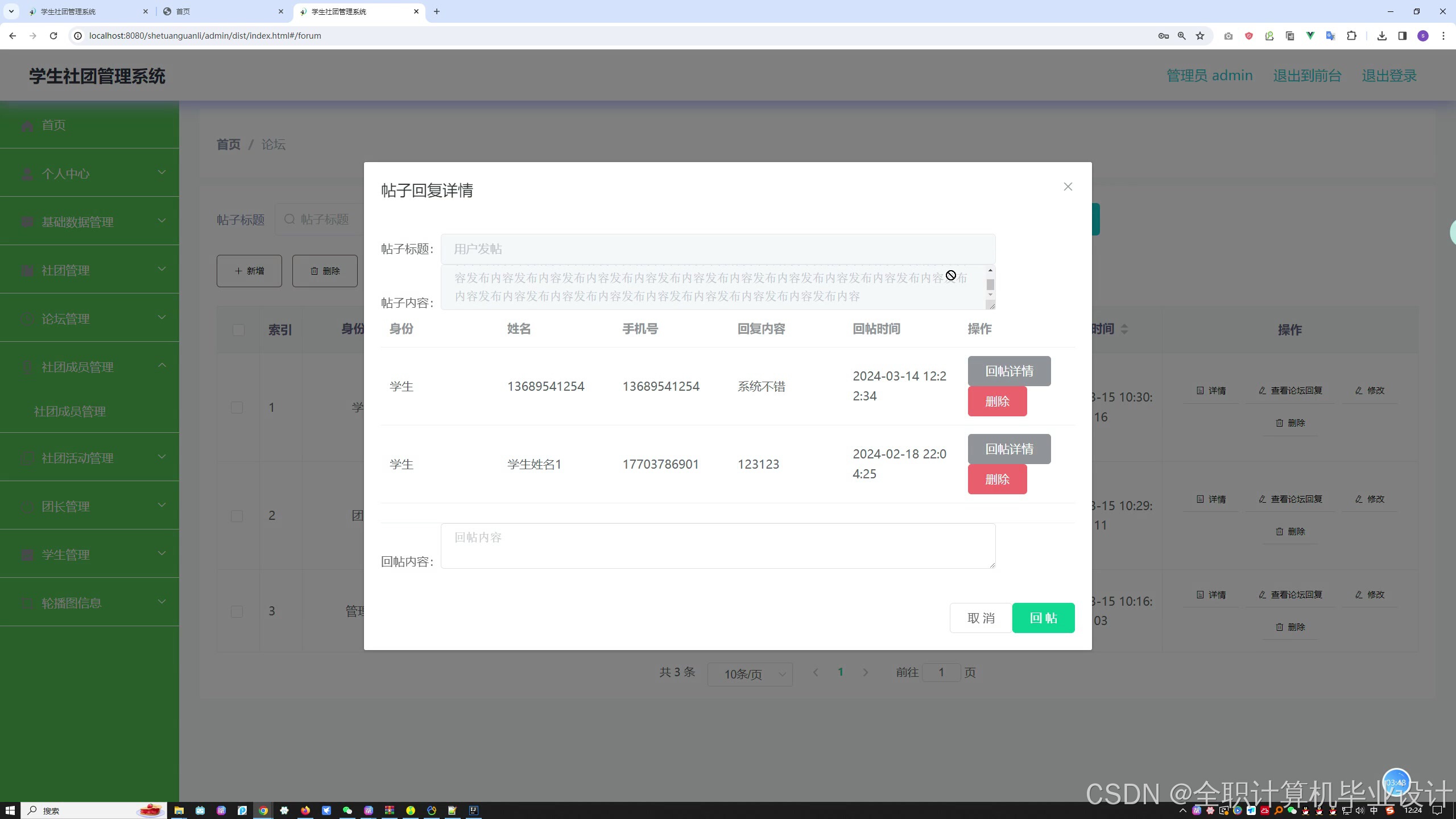Click the zoom magnifier icon in address bar
1456x819 pixels.
1181,36
